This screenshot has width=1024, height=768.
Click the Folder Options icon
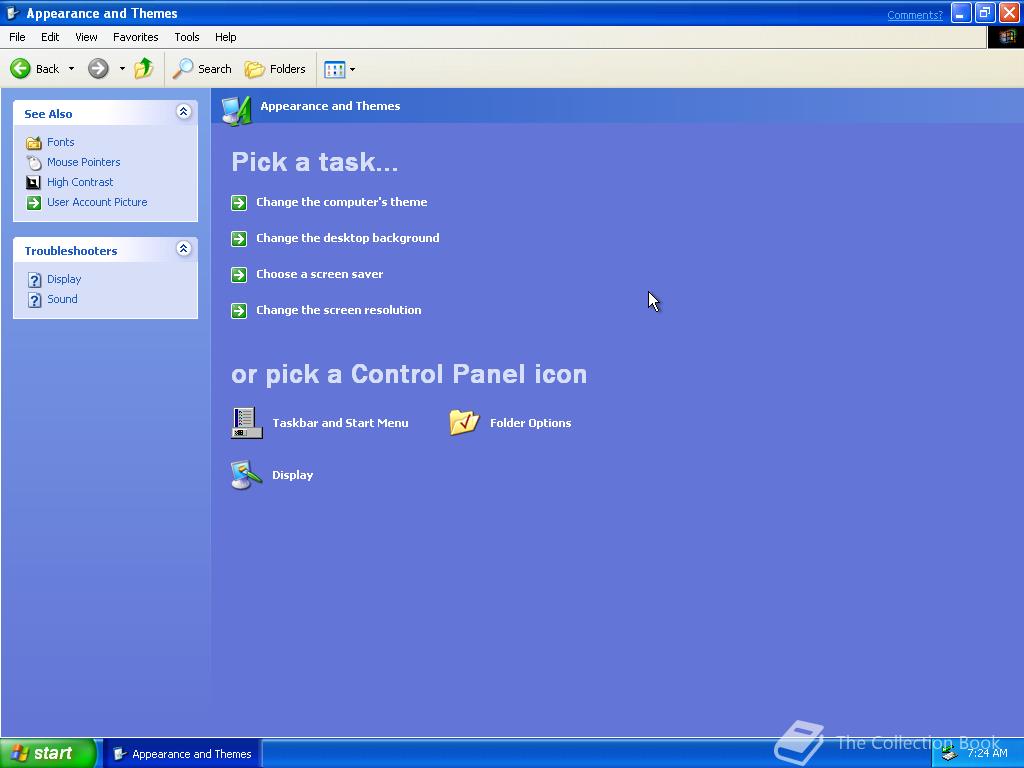click(x=464, y=423)
